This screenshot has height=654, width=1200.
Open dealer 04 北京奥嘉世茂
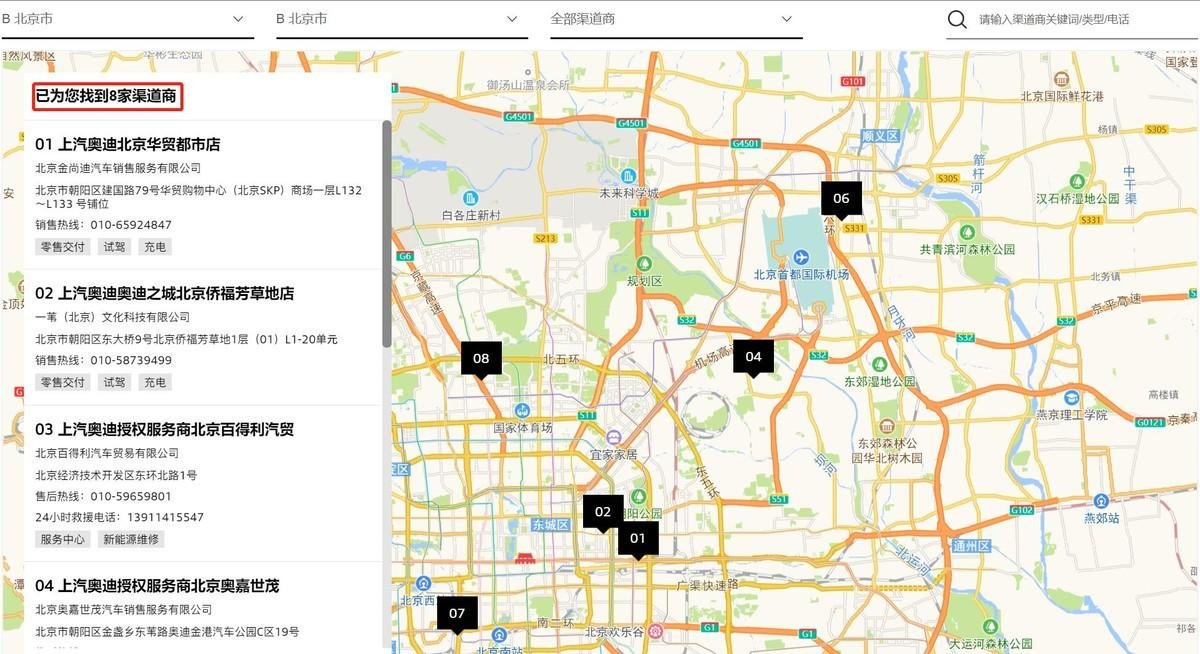[157, 585]
